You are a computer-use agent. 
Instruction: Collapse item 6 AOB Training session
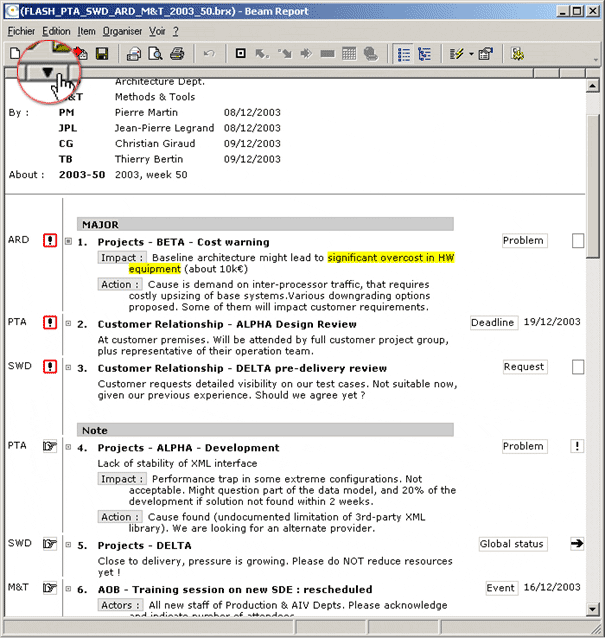(68, 589)
